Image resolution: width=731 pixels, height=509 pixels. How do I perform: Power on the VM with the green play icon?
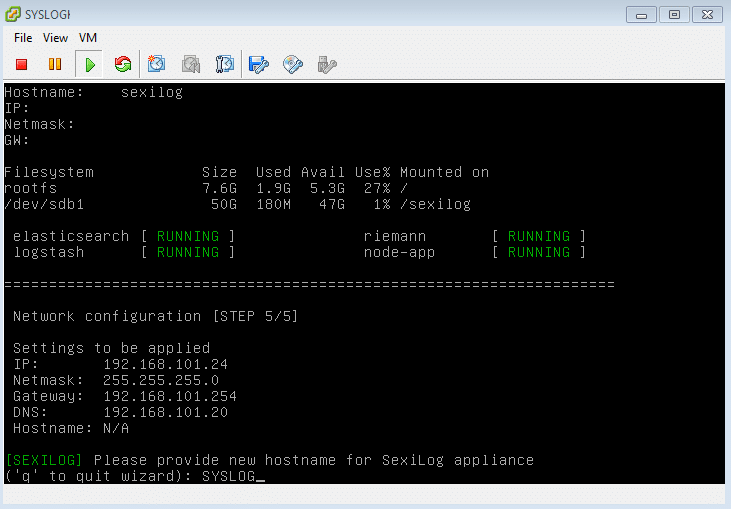pos(90,64)
